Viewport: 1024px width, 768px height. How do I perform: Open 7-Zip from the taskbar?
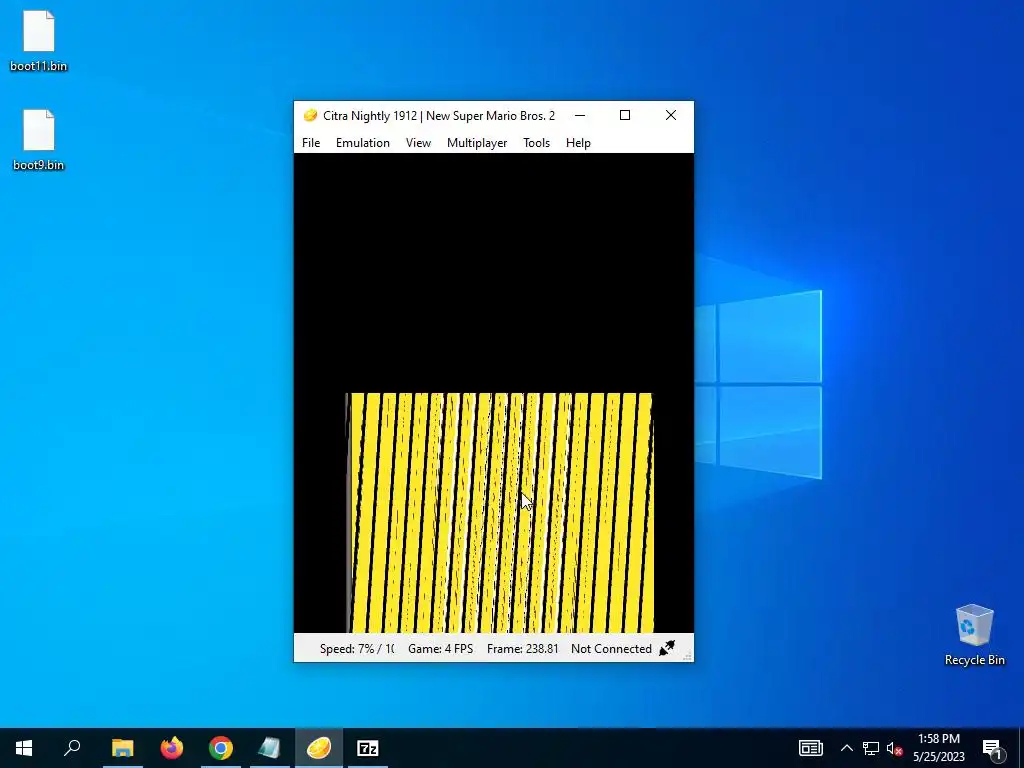(368, 748)
